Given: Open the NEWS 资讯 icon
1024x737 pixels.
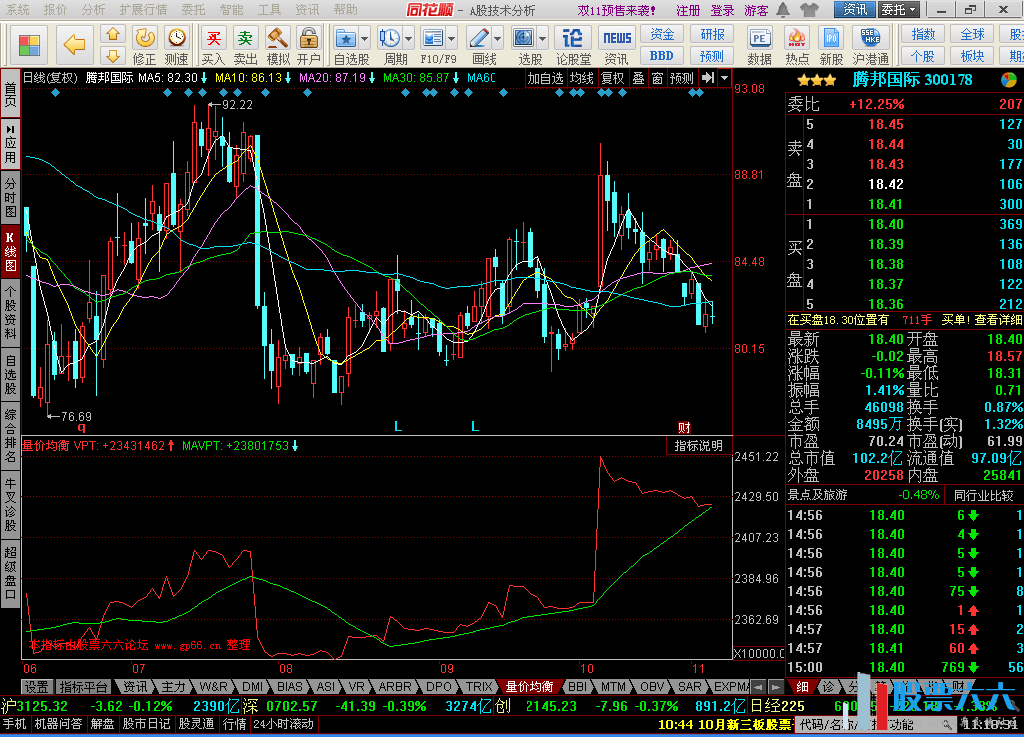Looking at the screenshot, I should pyautogui.click(x=616, y=45).
